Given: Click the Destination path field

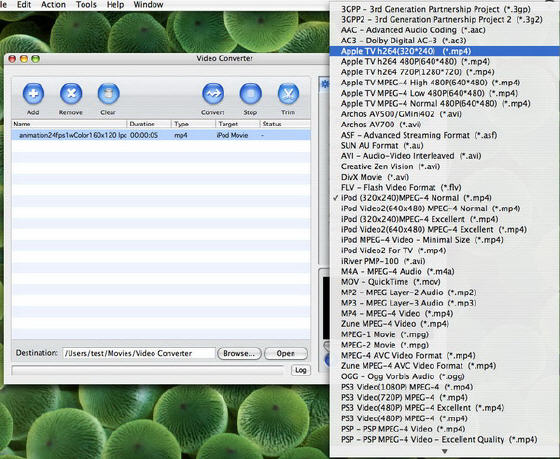Looking at the screenshot, I should [x=139, y=353].
